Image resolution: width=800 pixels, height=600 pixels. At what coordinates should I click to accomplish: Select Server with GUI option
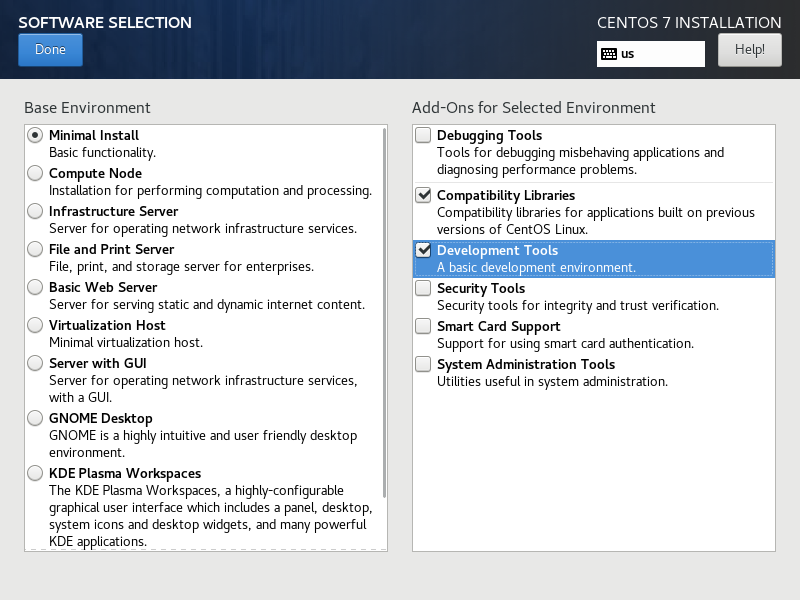point(35,363)
